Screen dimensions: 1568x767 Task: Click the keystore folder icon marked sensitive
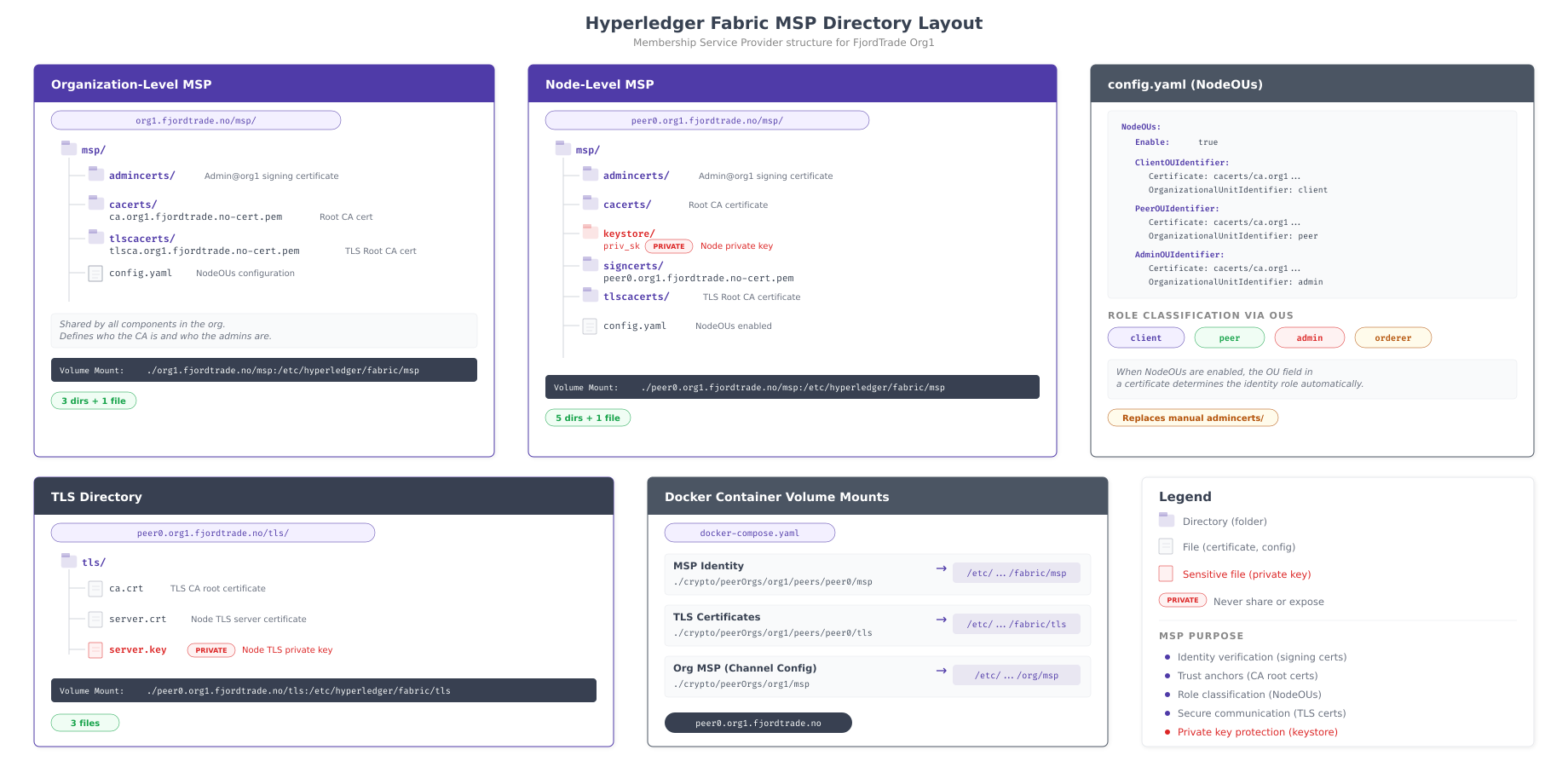[590, 231]
